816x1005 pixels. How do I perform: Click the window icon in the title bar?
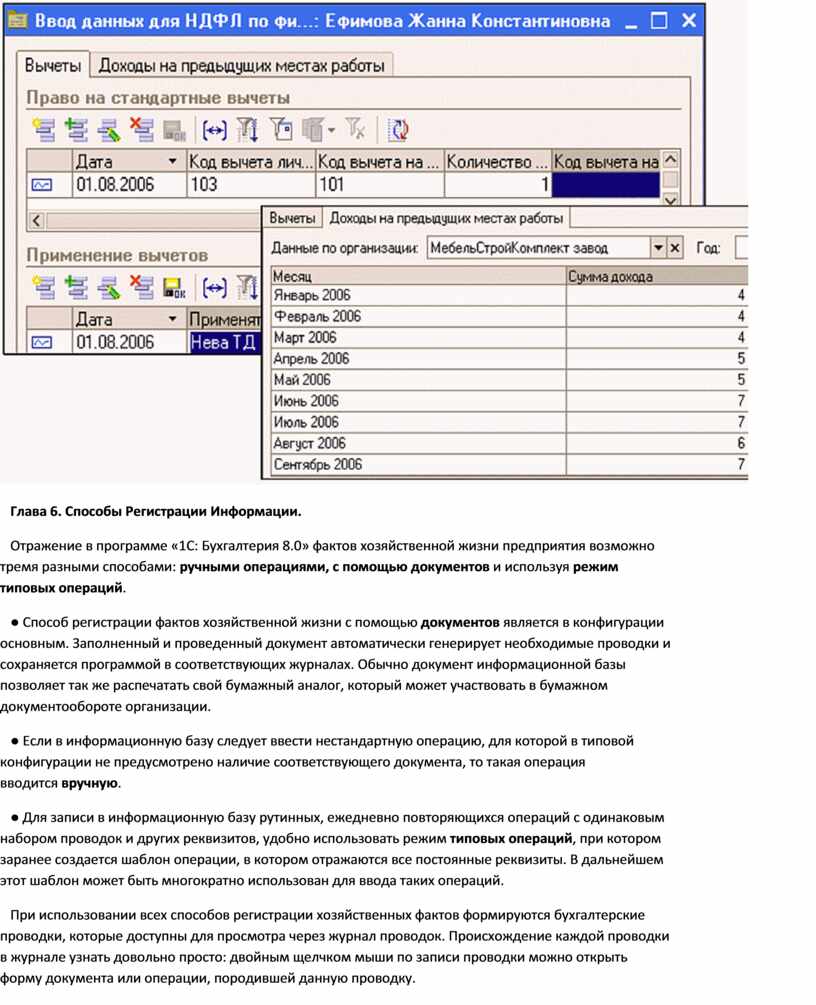pos(17,21)
